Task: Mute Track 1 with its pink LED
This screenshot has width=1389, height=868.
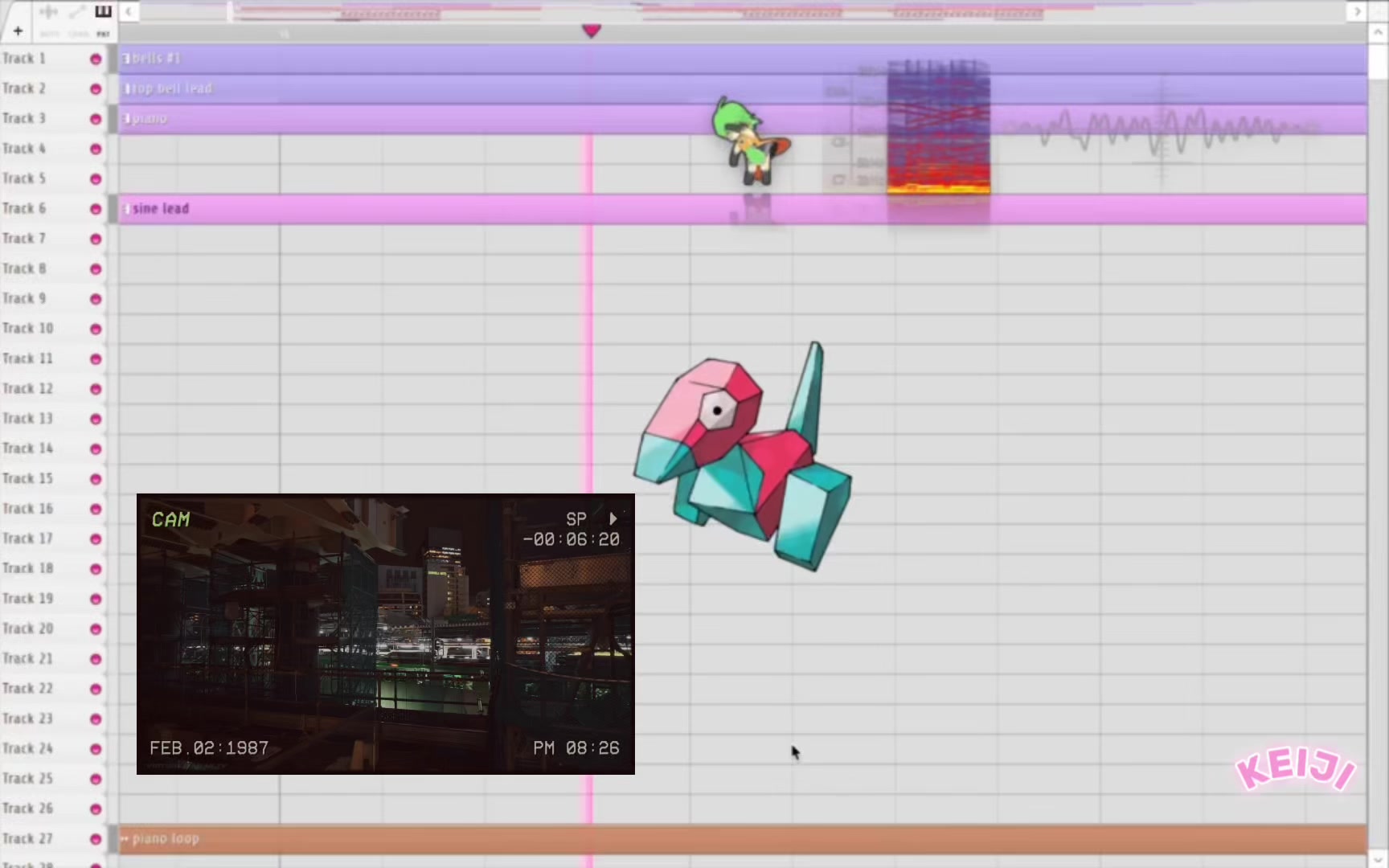Action: click(x=96, y=59)
